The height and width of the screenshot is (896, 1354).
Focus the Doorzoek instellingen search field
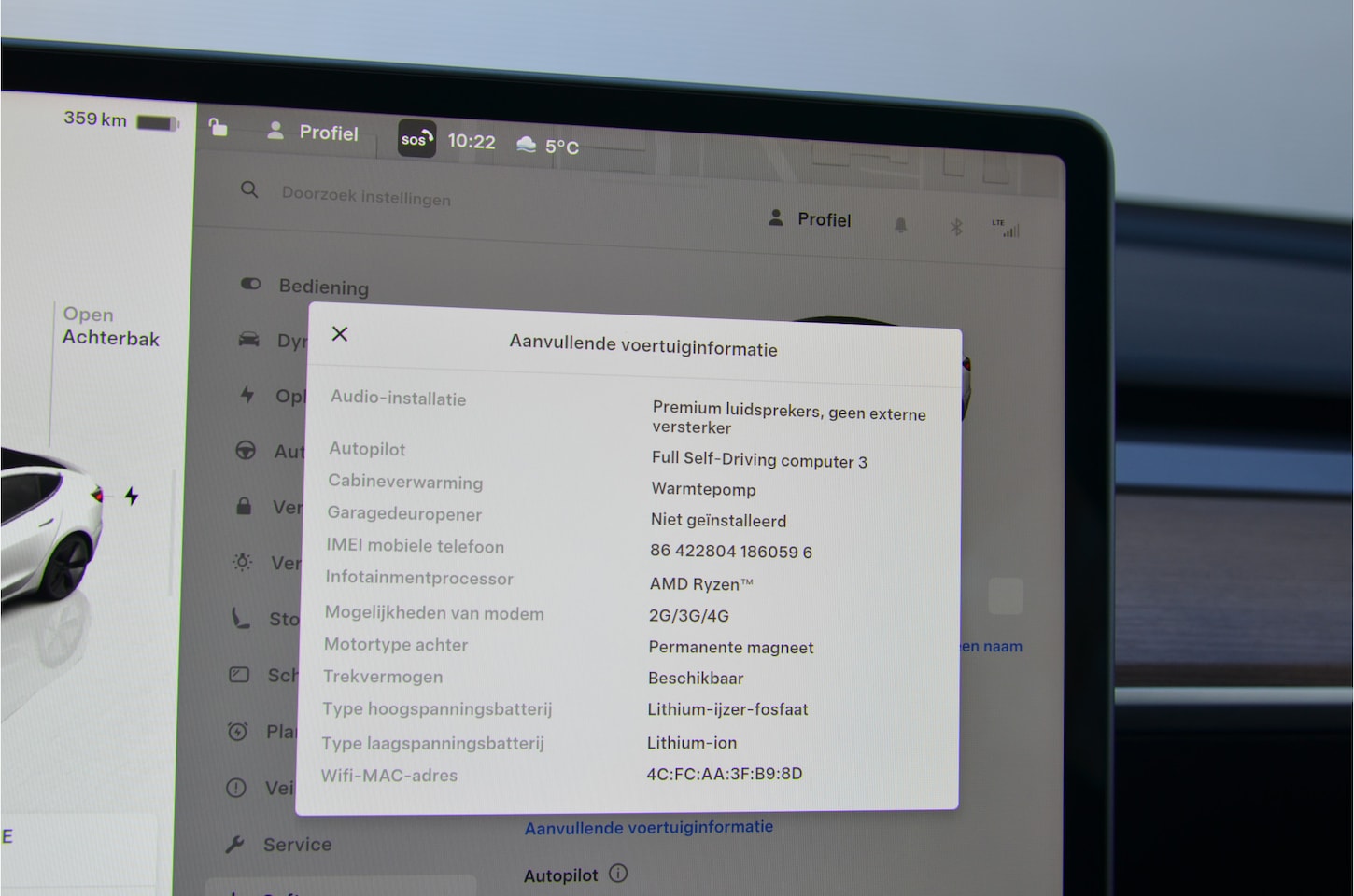tap(366, 196)
